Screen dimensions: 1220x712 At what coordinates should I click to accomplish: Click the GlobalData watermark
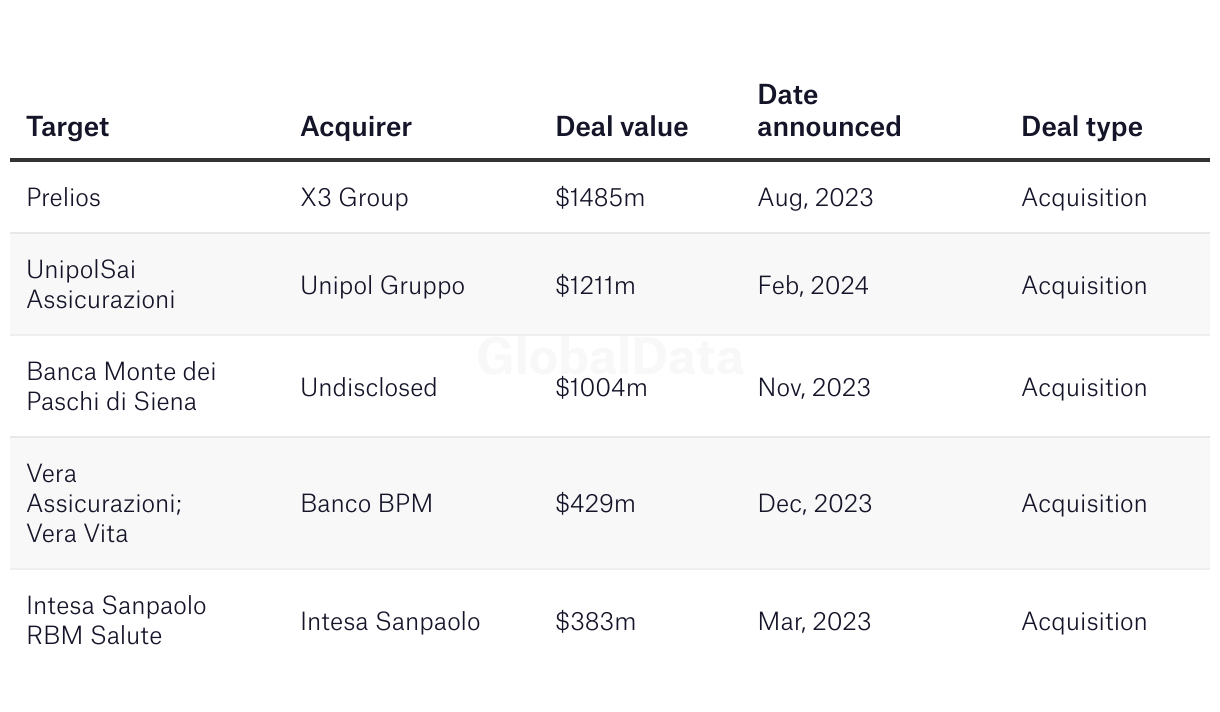(x=610, y=357)
